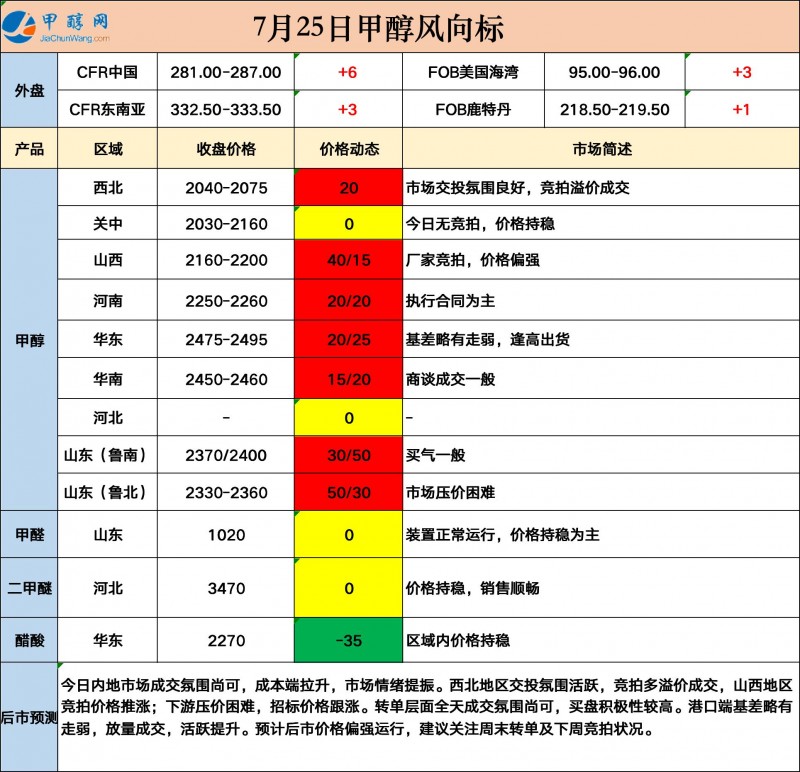Select the 河南 region cell
800x772 pixels.
point(108,300)
